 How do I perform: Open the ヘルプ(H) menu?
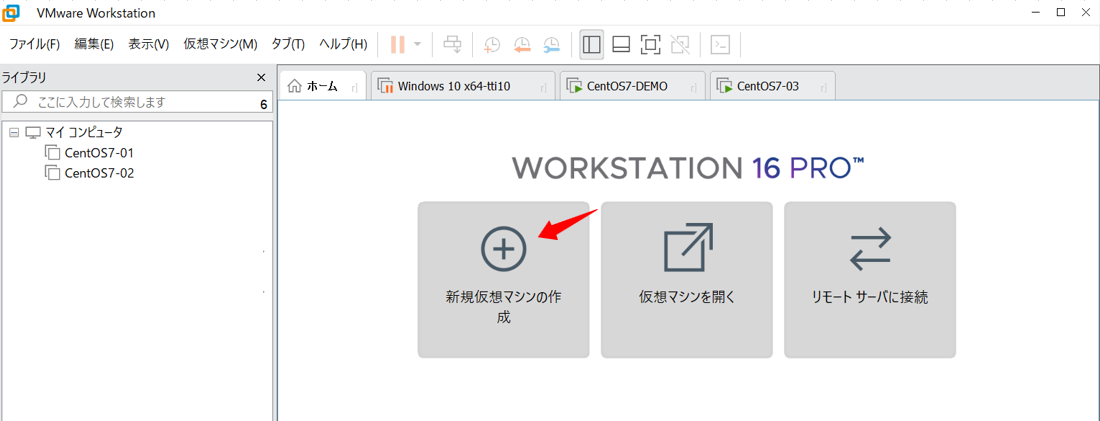[343, 44]
